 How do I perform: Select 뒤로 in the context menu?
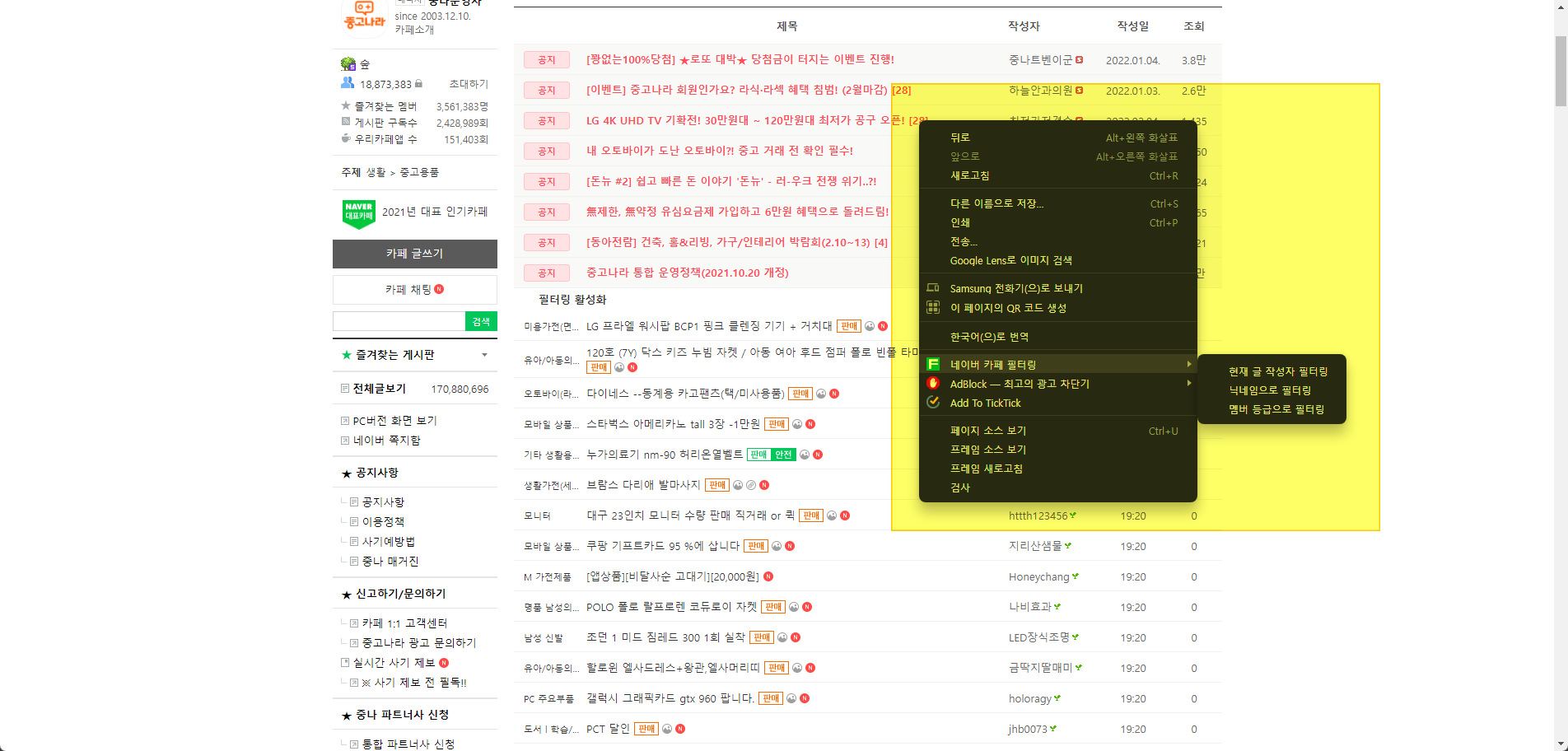tap(1058, 138)
